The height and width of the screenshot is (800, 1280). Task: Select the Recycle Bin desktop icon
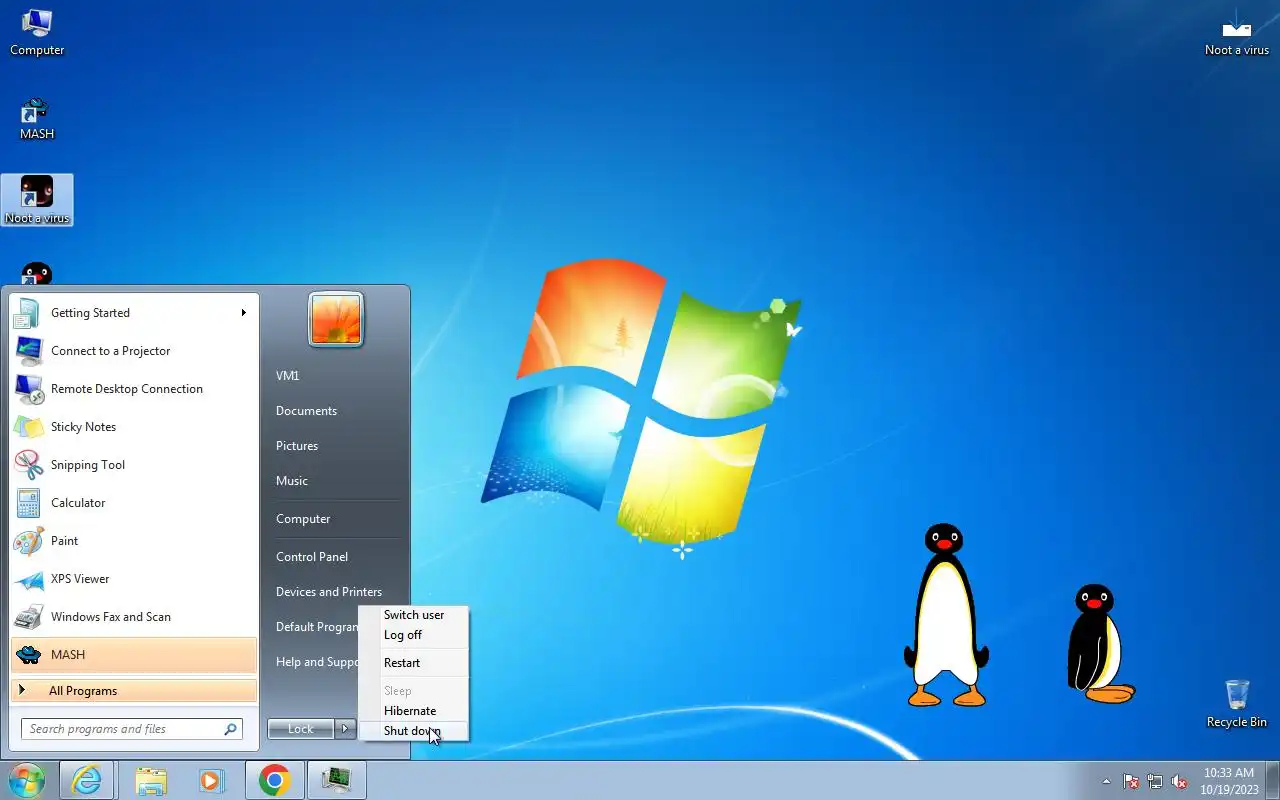[x=1237, y=703]
